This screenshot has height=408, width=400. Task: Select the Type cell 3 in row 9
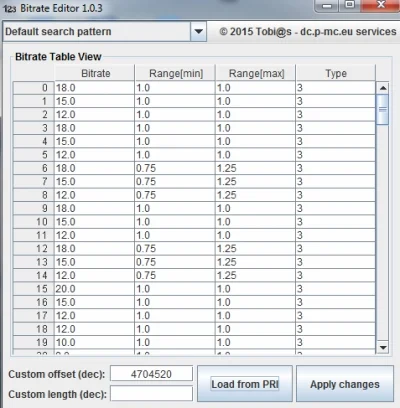point(336,208)
